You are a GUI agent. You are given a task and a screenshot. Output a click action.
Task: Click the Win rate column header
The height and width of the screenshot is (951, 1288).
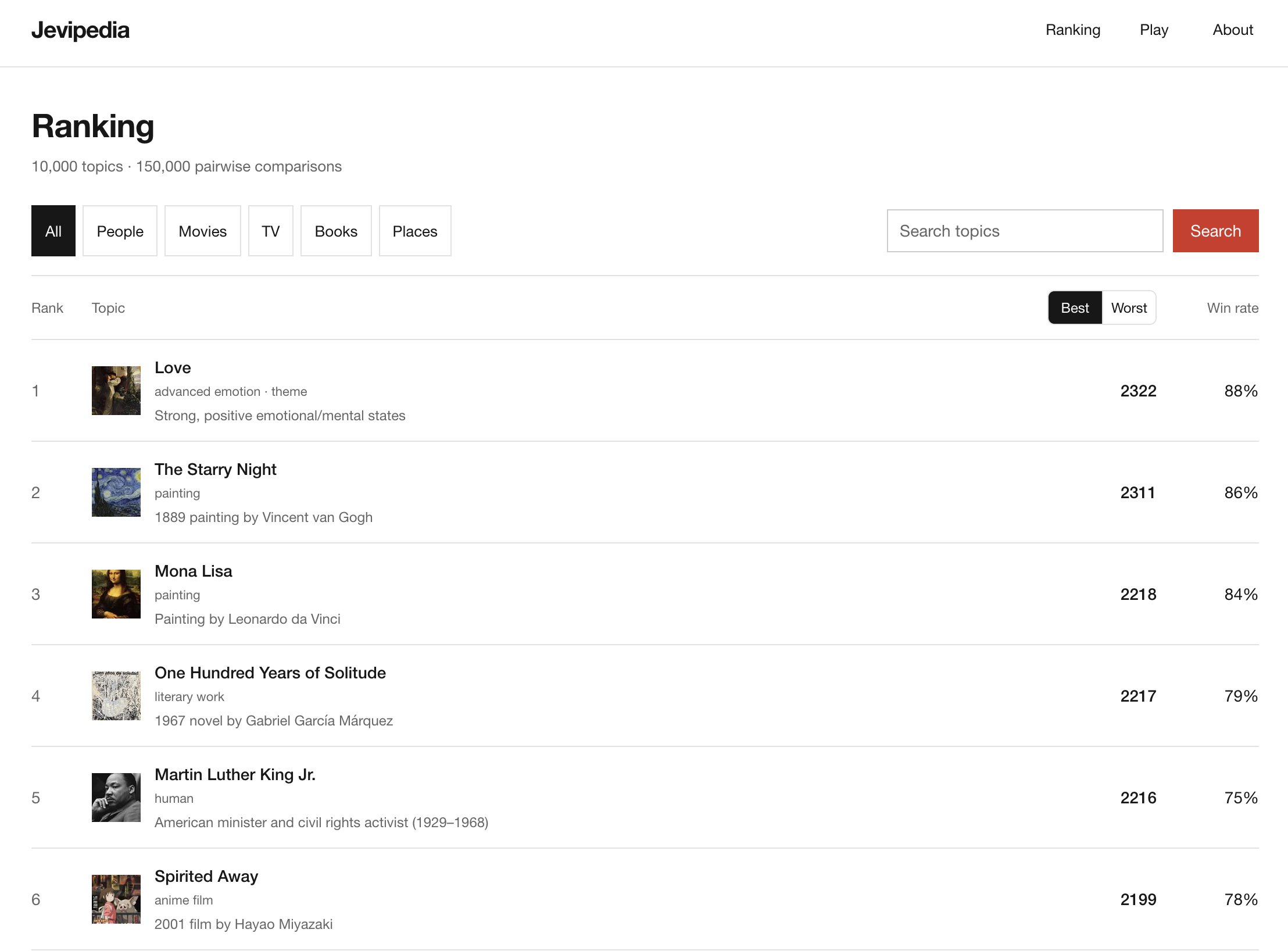click(1232, 308)
